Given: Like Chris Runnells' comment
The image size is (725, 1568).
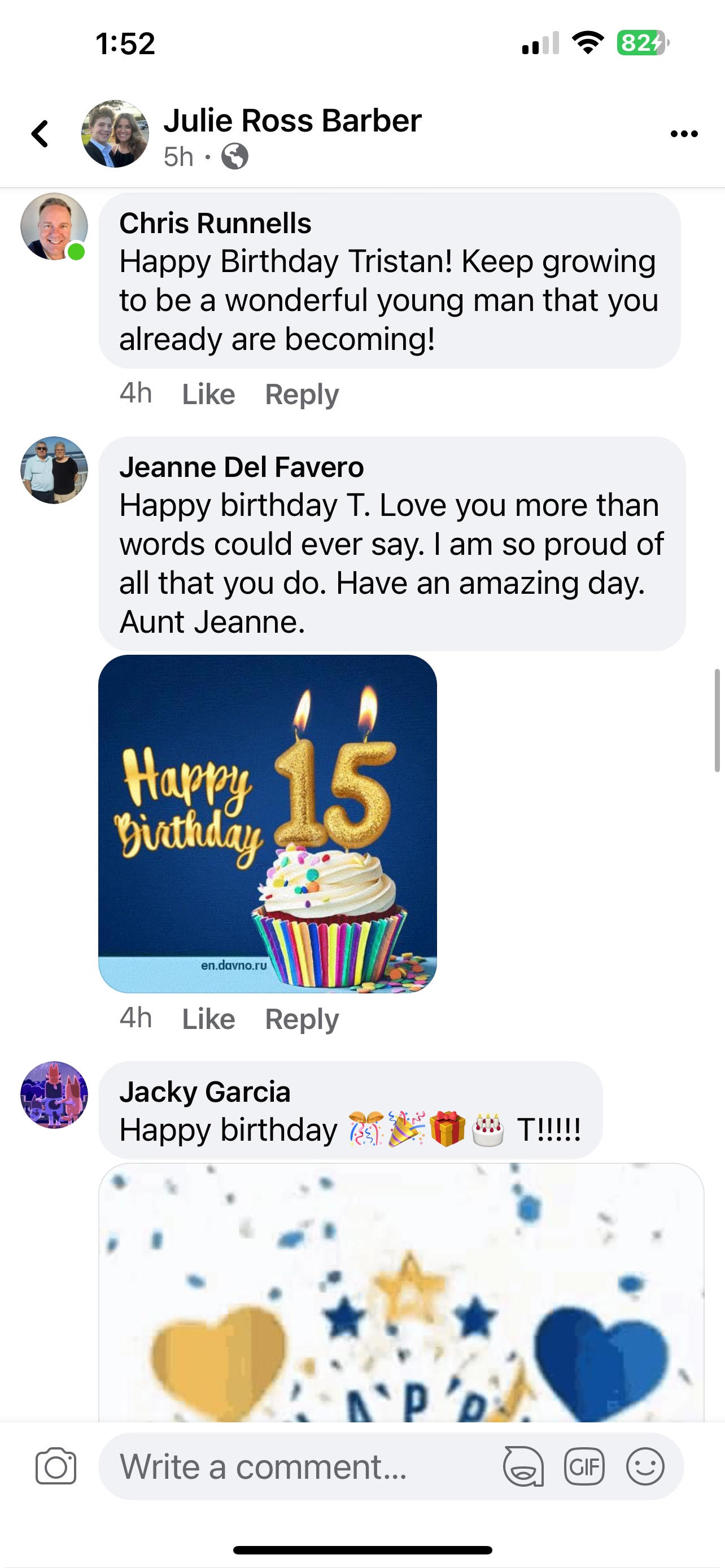Looking at the screenshot, I should [208, 395].
